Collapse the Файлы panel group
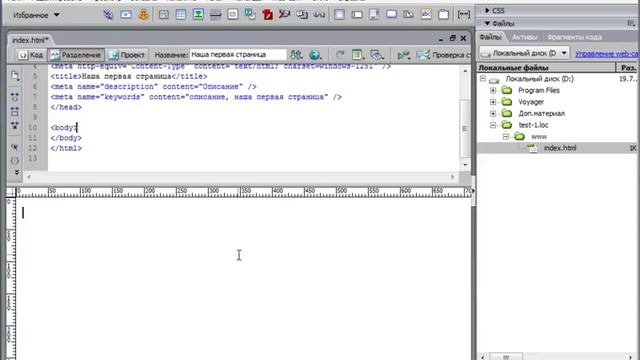Image resolution: width=640 pixels, height=360 pixels. pos(487,24)
